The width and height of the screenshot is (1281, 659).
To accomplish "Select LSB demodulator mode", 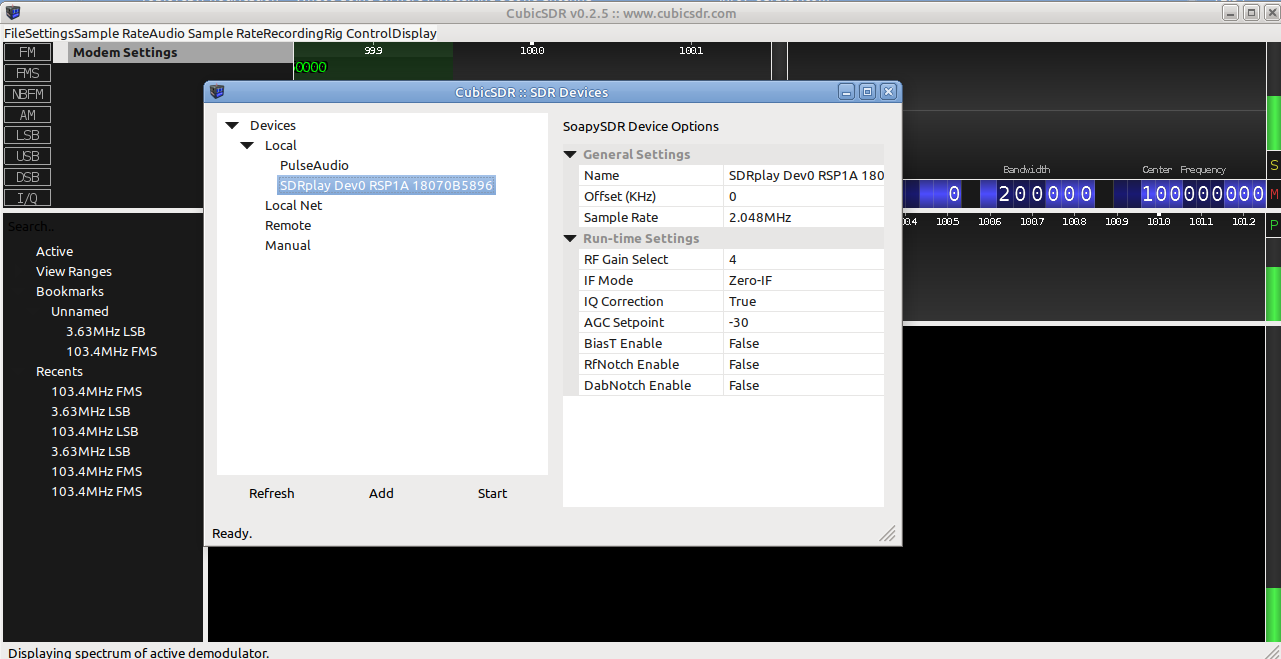I will tap(27, 135).
